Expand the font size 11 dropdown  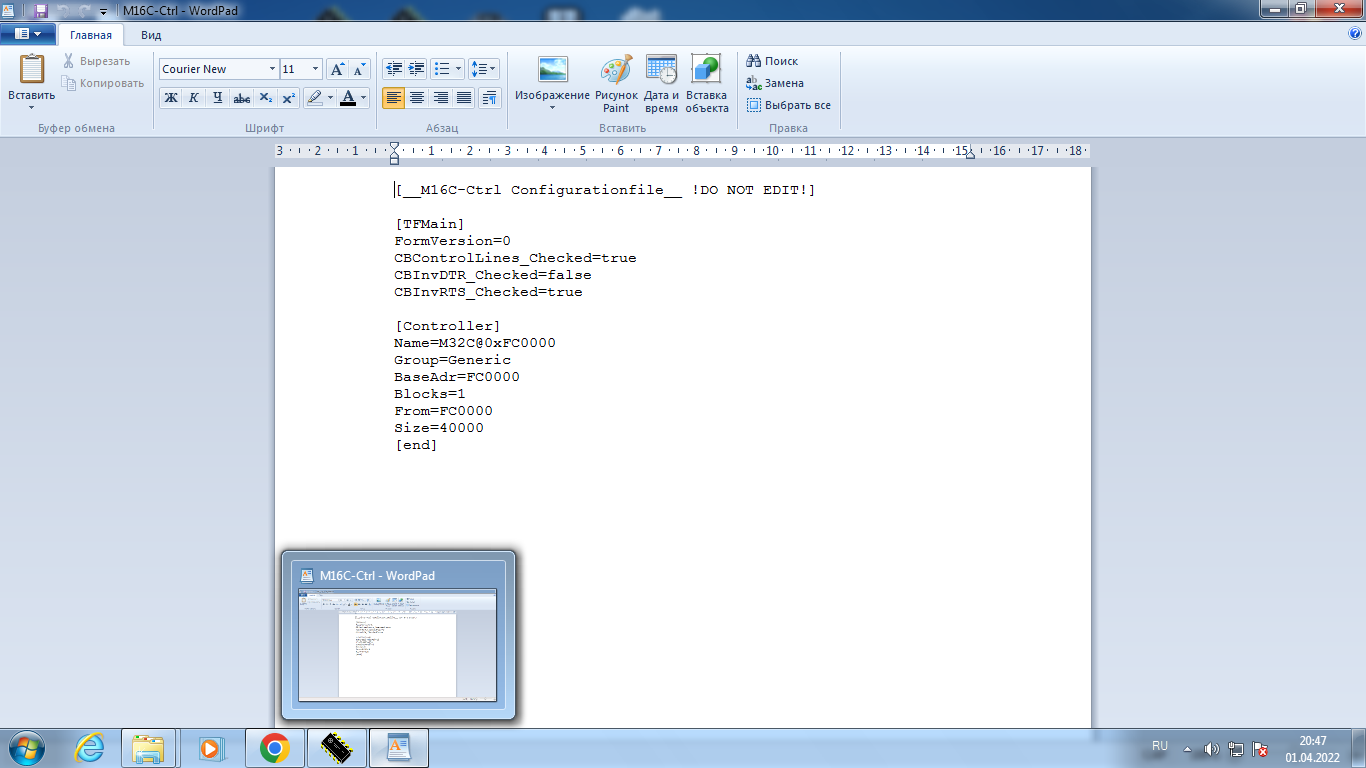click(x=316, y=69)
